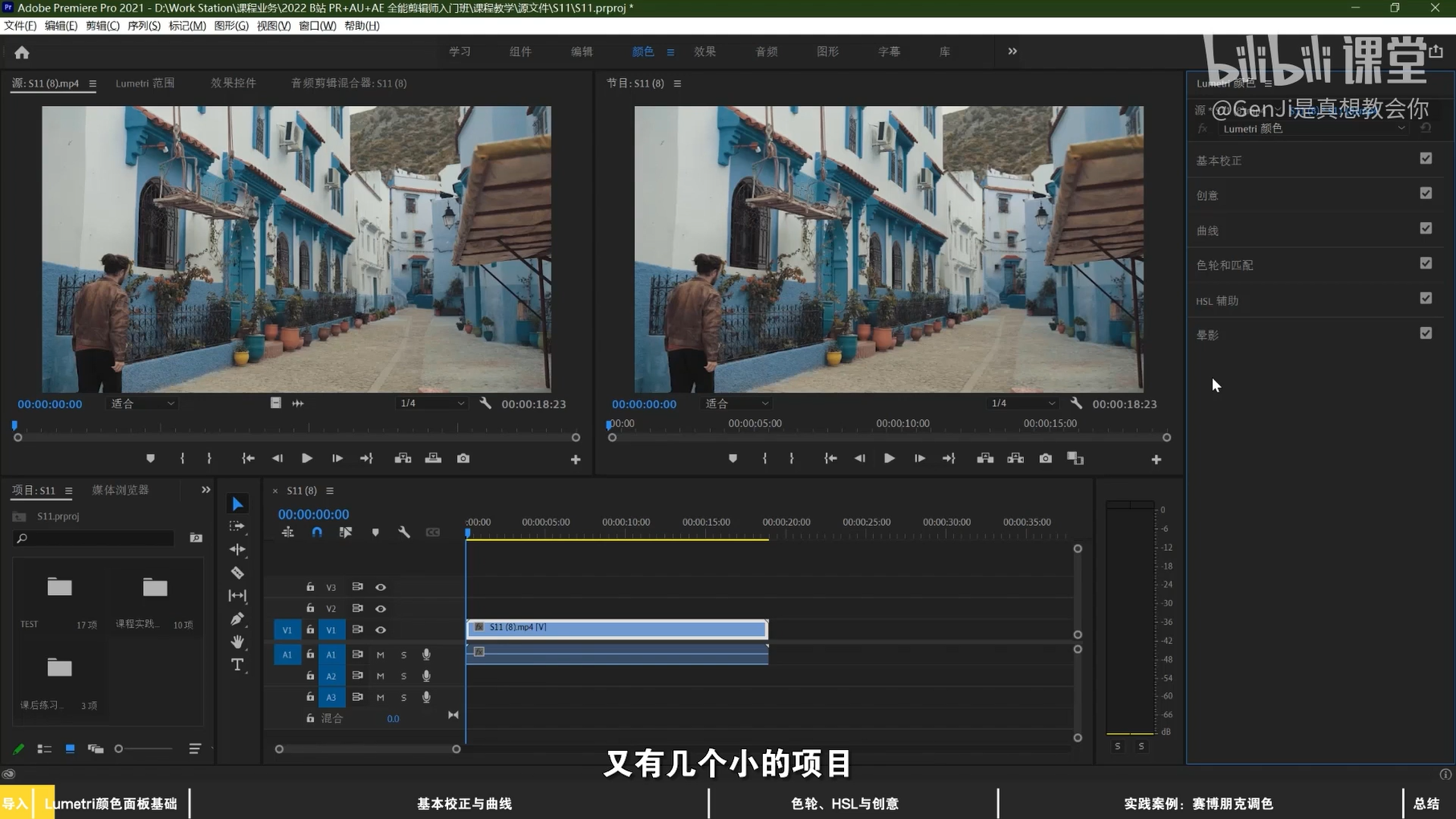Add marker in timeline panel

pyautogui.click(x=375, y=532)
